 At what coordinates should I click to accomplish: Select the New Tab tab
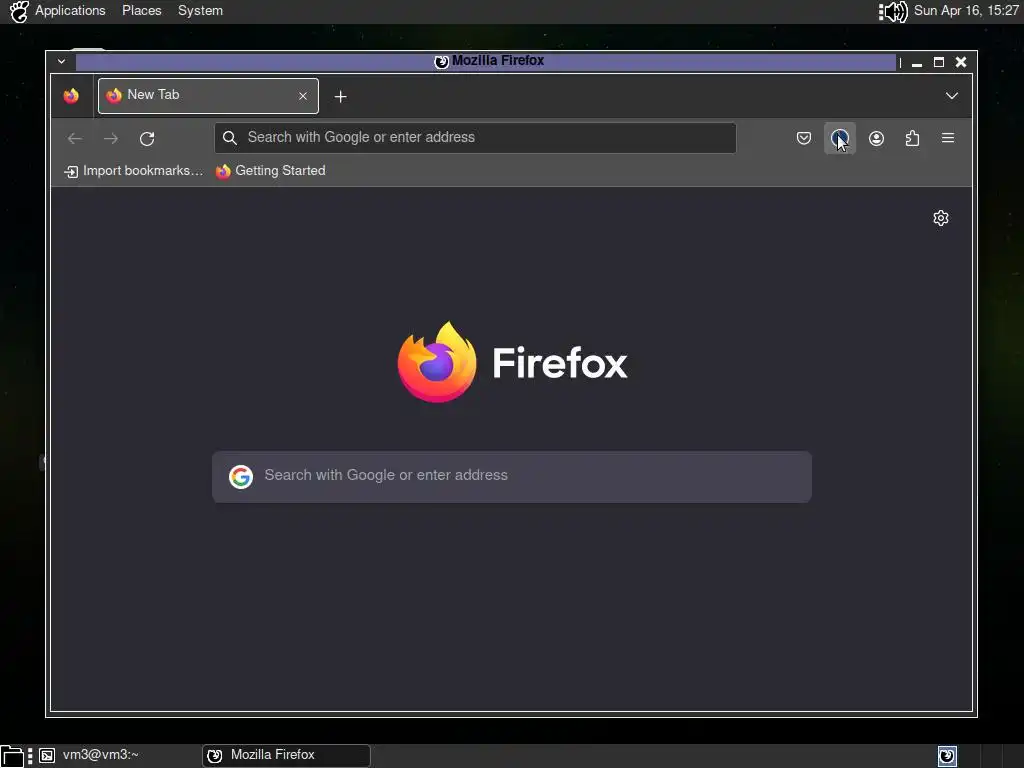pyautogui.click(x=208, y=96)
